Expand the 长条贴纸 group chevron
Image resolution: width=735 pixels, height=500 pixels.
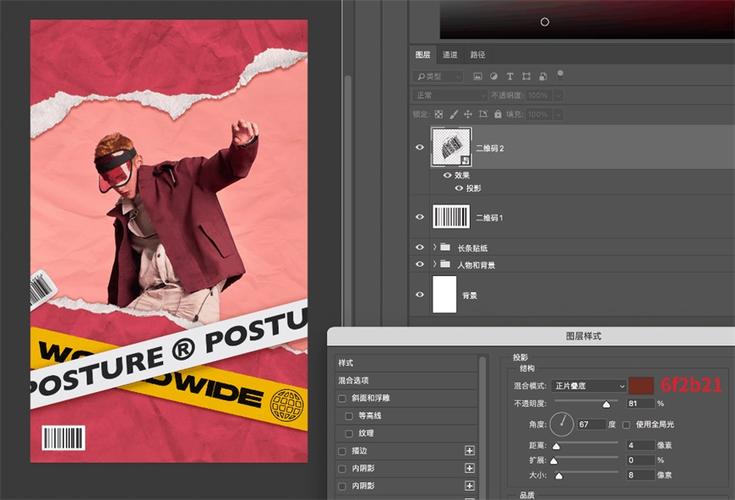point(435,246)
